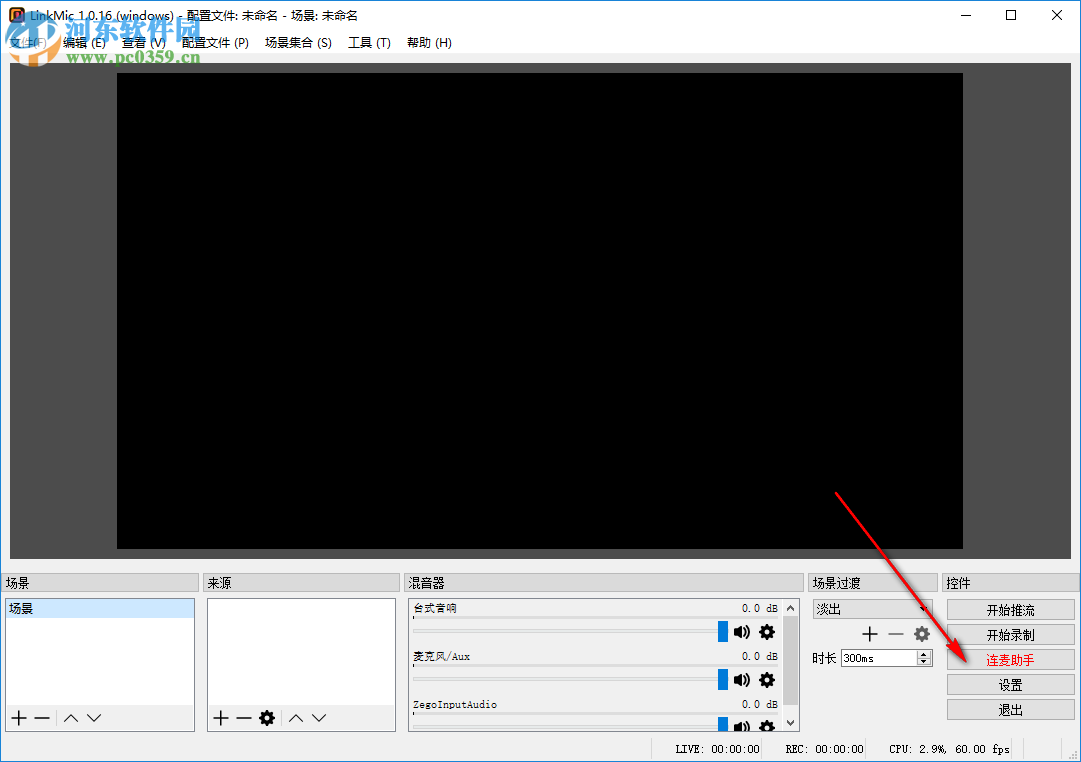Screen dimensions: 1081x762
Task: Mute the 麦克风/Aux channel
Action: pyautogui.click(x=742, y=680)
